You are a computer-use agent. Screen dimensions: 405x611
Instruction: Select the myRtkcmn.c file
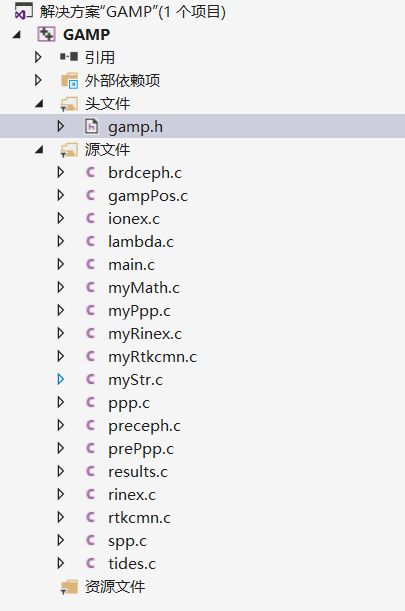click(x=152, y=357)
